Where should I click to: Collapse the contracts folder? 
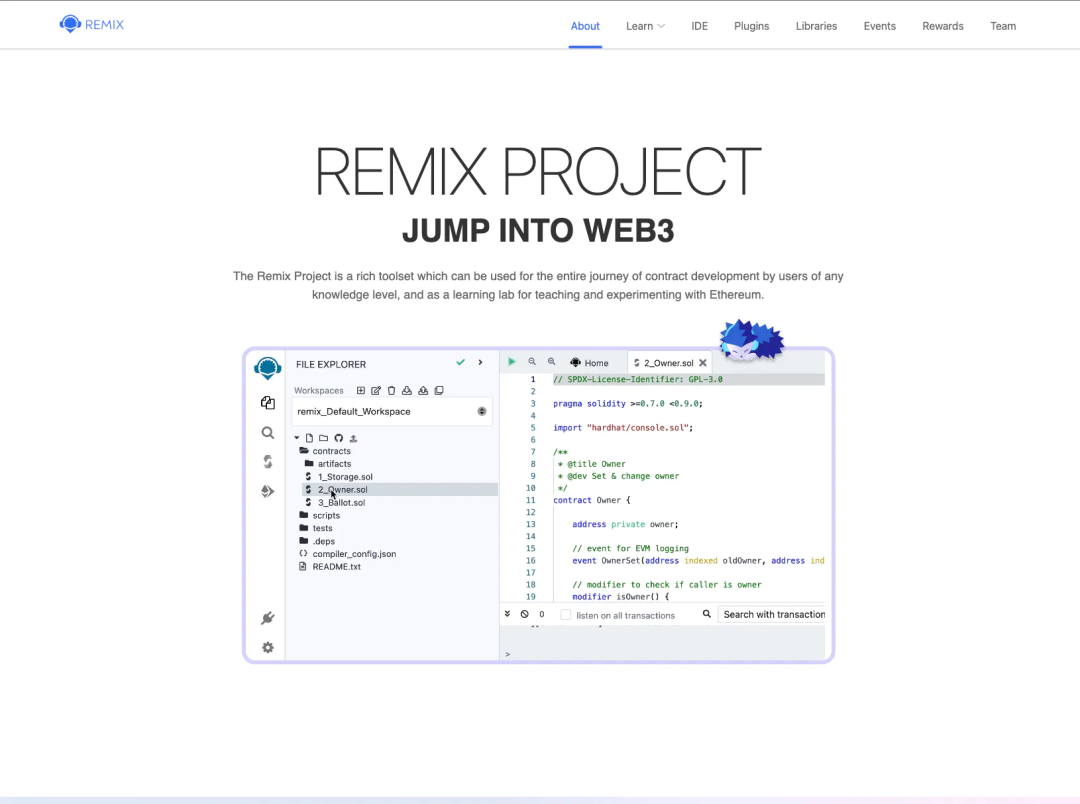tap(331, 451)
